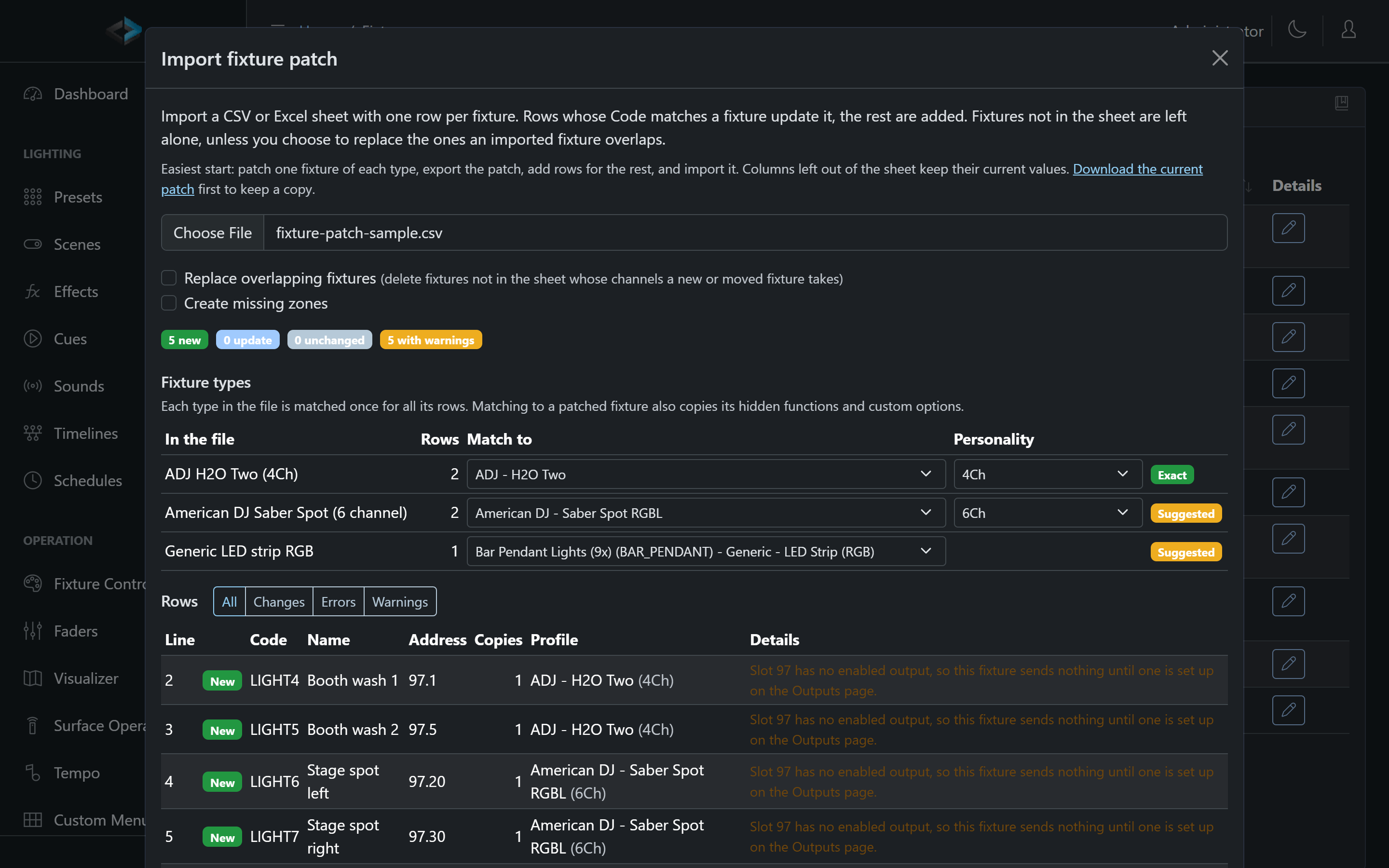Open the Visualizer map icon
Viewport: 1389px width, 868px height.
(x=33, y=678)
